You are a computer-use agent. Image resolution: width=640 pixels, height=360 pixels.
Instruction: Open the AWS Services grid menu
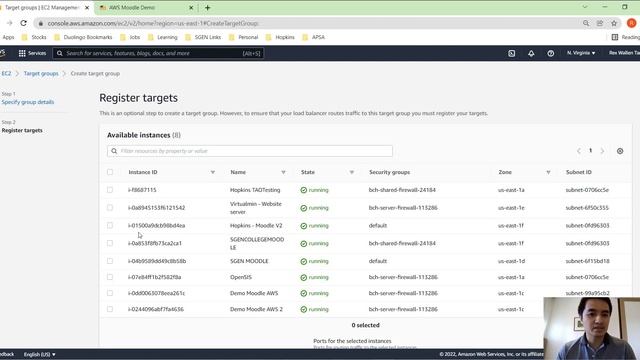coord(22,53)
